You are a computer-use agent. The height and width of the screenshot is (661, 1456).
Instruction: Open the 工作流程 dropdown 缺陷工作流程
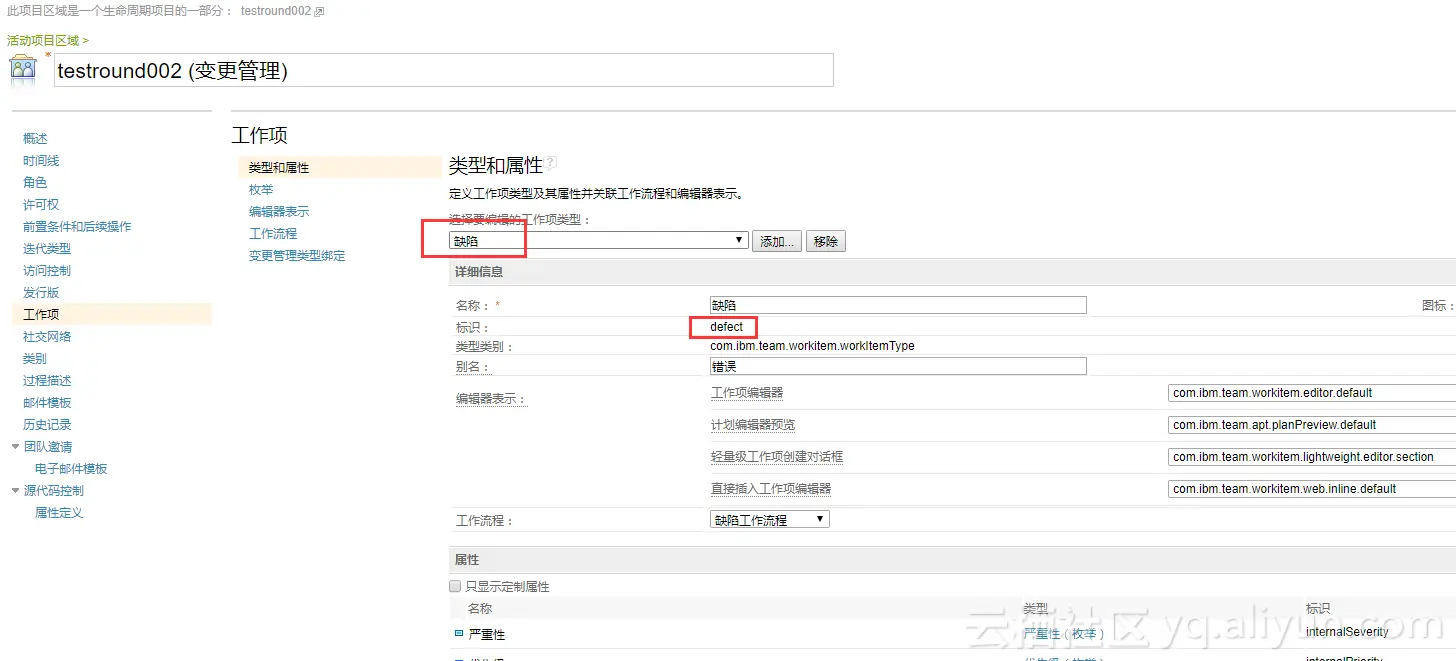(x=769, y=520)
